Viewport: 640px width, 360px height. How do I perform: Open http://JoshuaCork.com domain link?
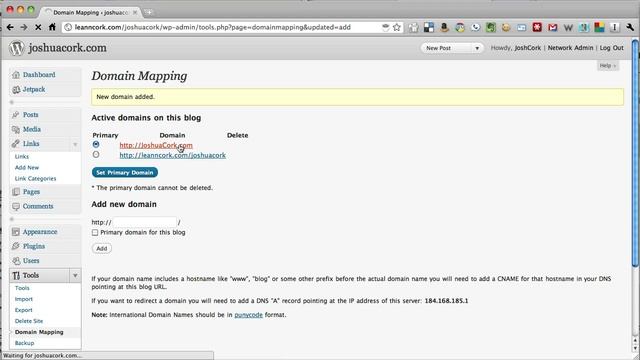click(156, 145)
